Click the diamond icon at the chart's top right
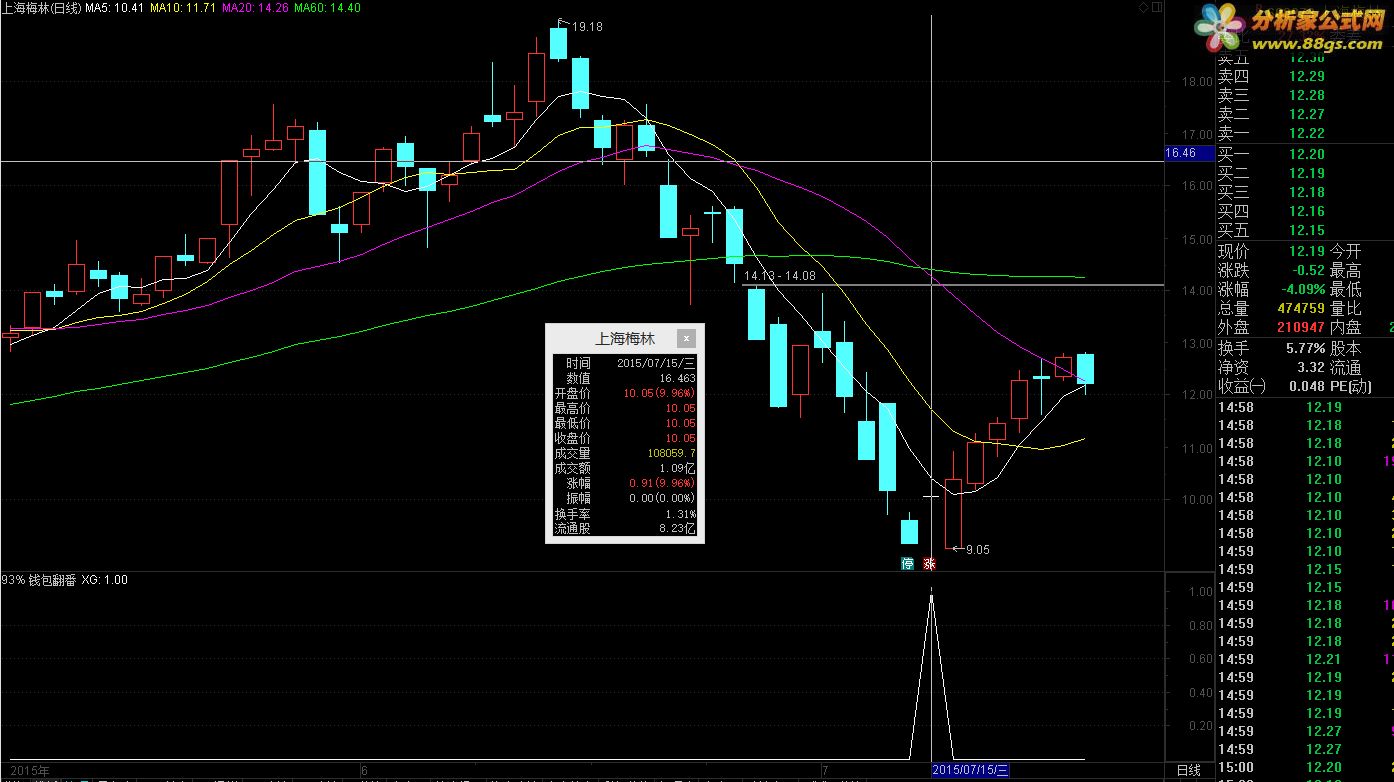This screenshot has height=782, width=1394. 1144,7
